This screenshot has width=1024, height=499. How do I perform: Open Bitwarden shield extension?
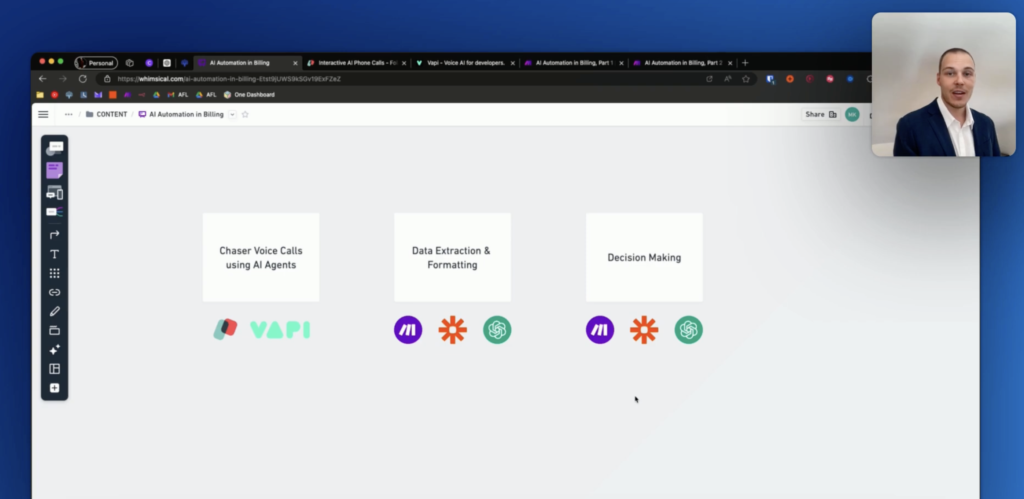click(x=771, y=78)
